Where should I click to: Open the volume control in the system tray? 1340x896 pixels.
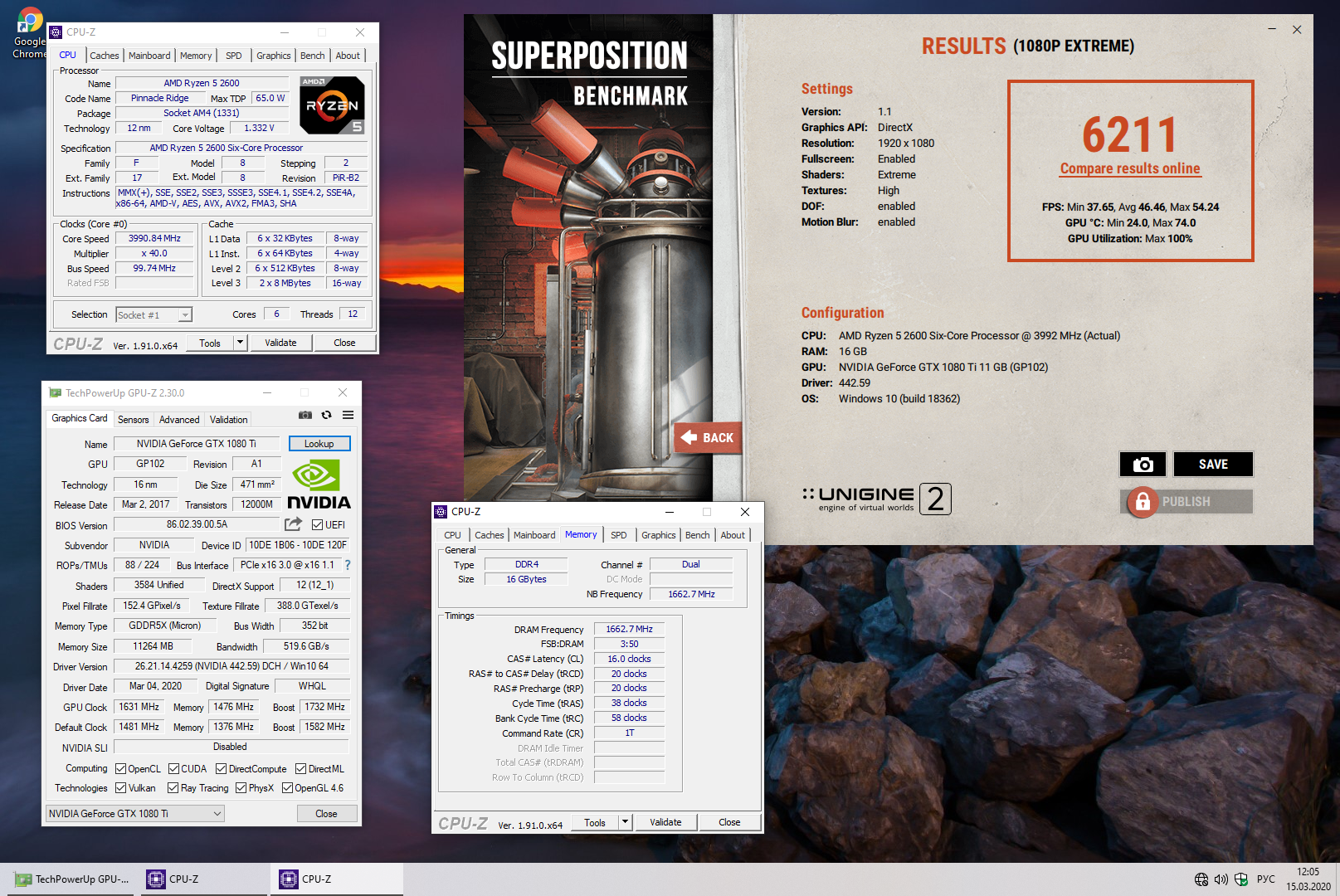pos(1221,879)
